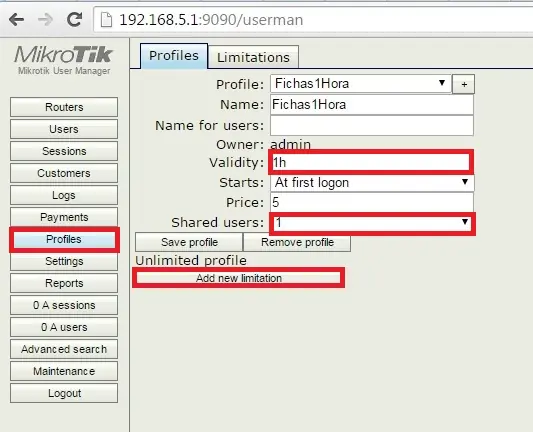Click the browser back arrow
Image resolution: width=533 pixels, height=432 pixels.
coord(16,20)
